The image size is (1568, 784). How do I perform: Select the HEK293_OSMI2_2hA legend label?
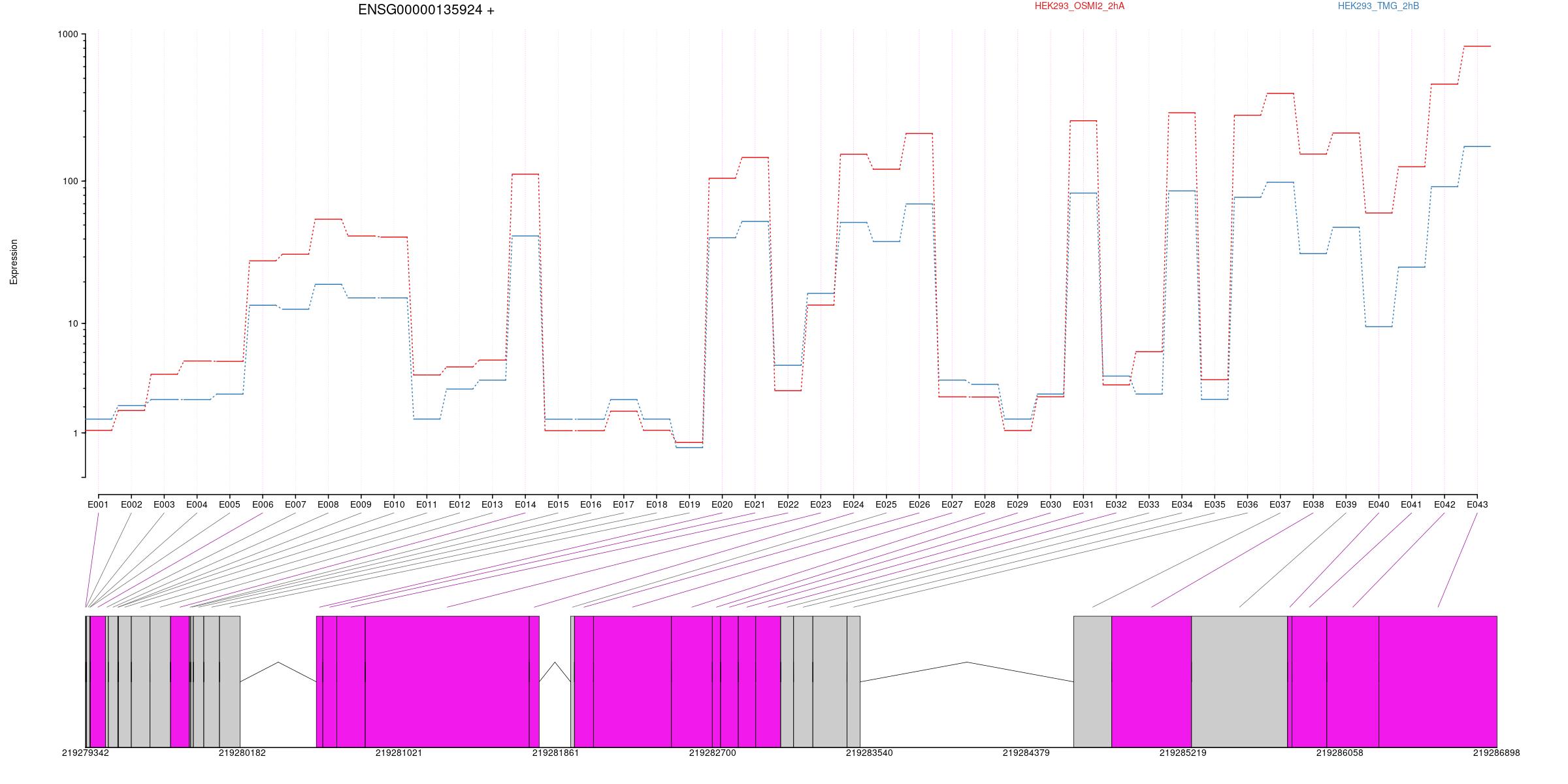pyautogui.click(x=1079, y=6)
